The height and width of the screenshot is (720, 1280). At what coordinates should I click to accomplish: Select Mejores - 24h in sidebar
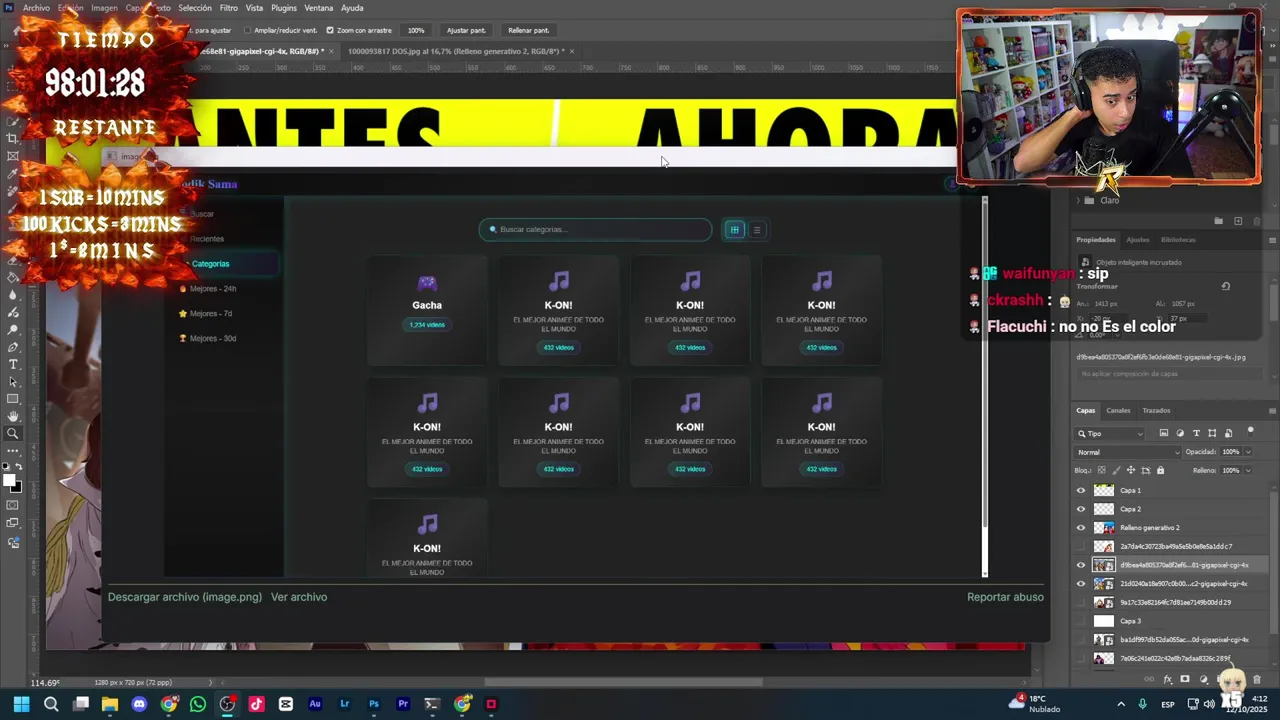213,289
